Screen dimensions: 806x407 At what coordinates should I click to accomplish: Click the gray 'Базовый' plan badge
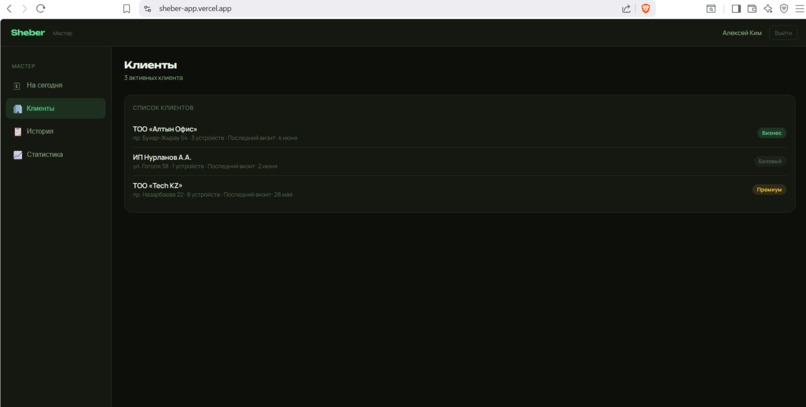tap(770, 161)
